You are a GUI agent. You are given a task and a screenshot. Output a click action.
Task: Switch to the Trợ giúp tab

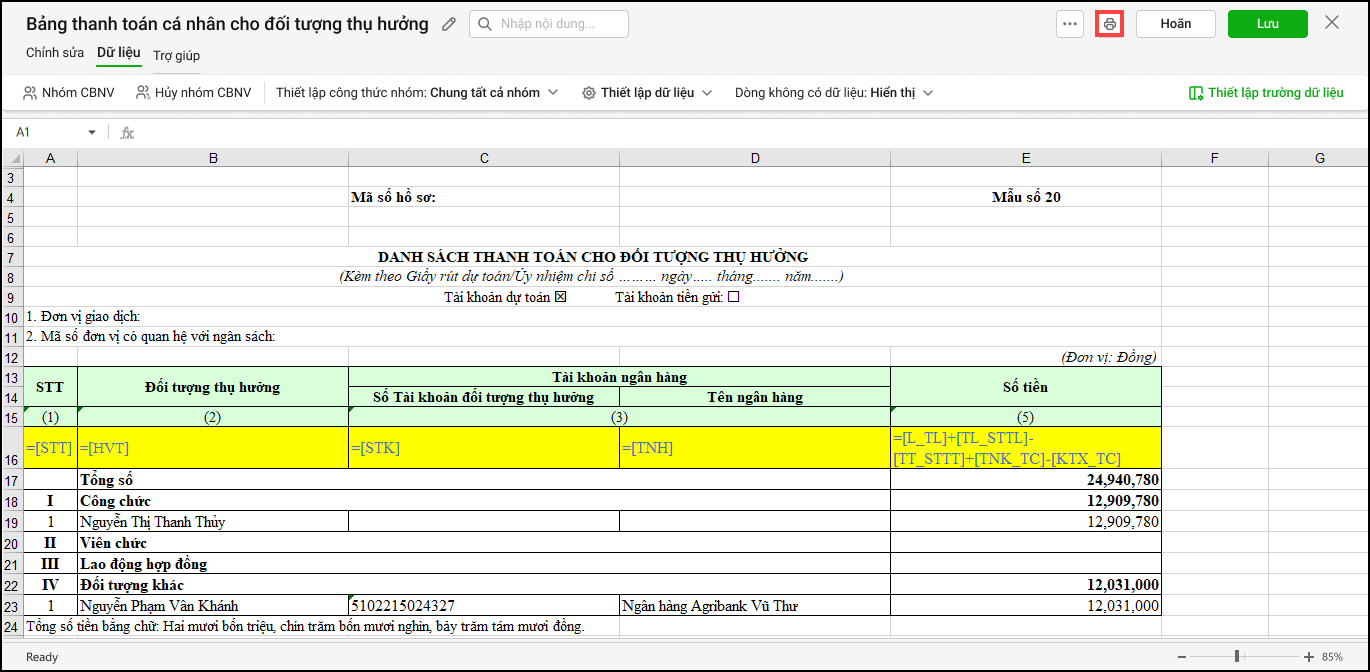(x=176, y=55)
